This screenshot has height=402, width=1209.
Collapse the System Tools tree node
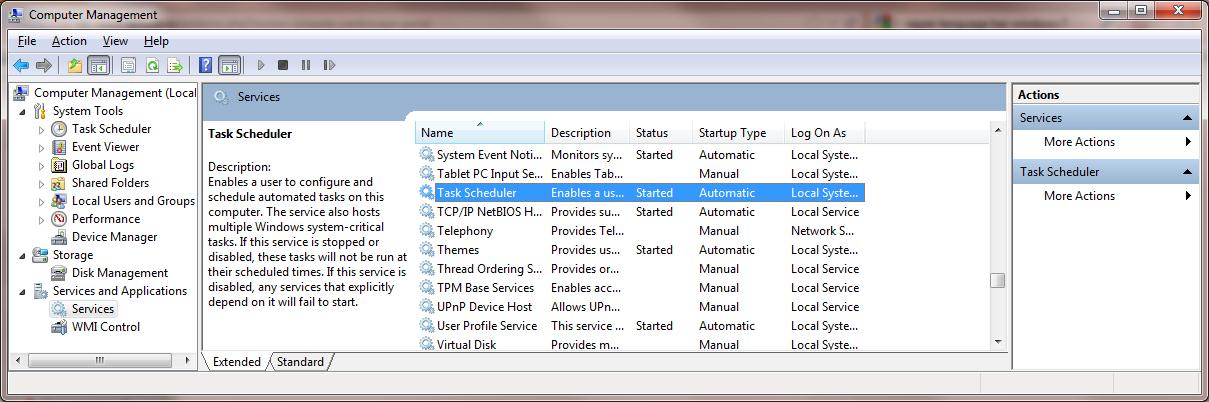click(x=23, y=111)
